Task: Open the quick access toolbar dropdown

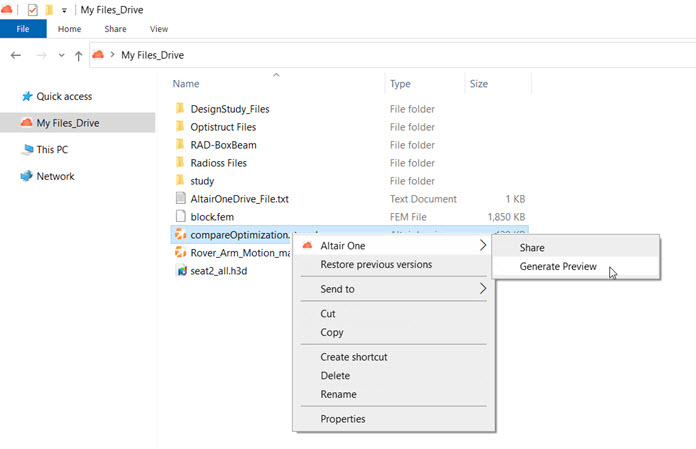Action: pos(65,10)
